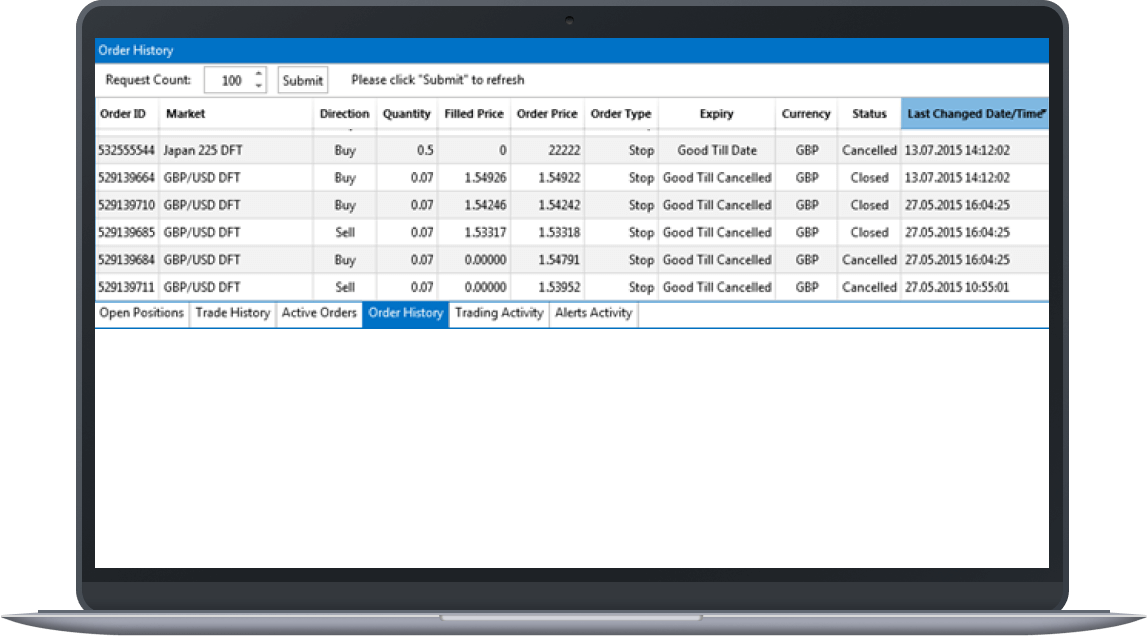This screenshot has width=1148, height=636.
Task: Sort by Last Changed Date/Time column
Action: coord(974,114)
